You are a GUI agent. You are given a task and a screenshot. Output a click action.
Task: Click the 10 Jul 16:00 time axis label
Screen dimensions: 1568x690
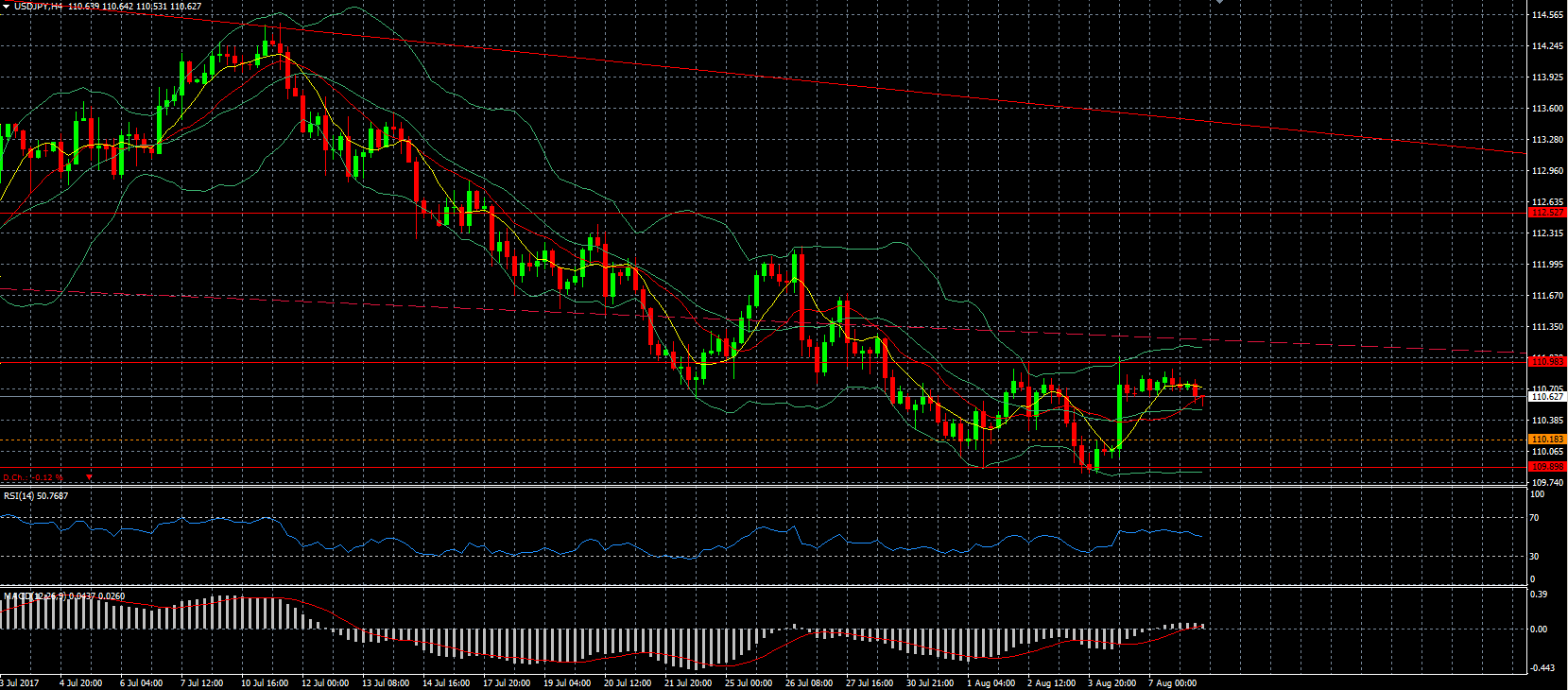click(265, 682)
